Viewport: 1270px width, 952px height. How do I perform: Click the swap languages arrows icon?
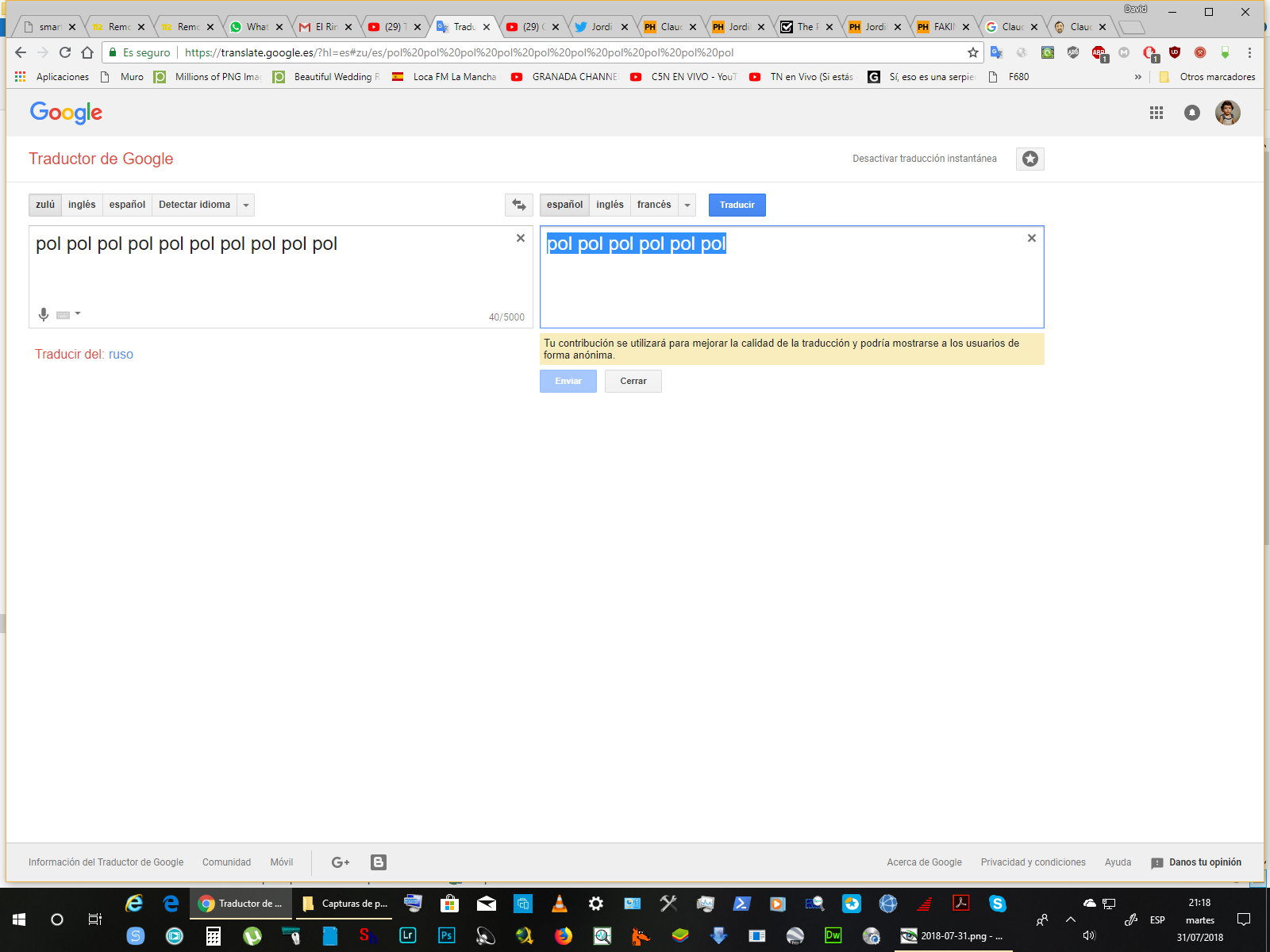[519, 205]
